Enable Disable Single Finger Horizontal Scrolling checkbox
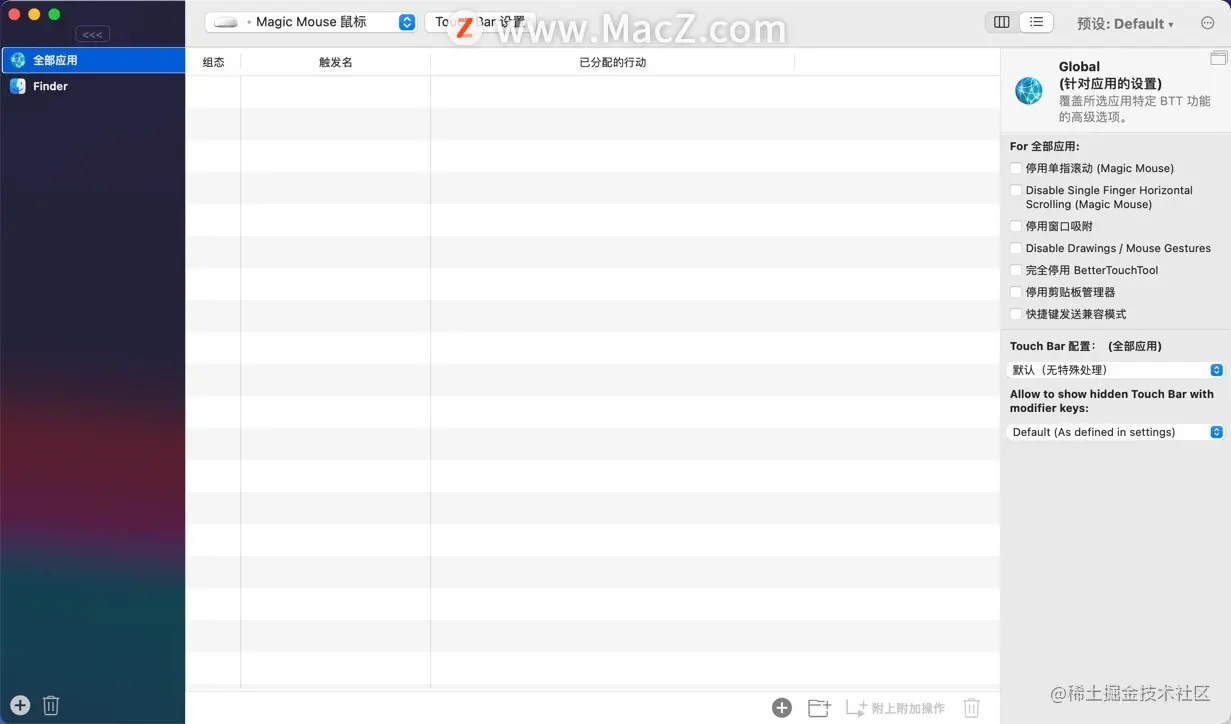This screenshot has height=724, width=1231. (1016, 190)
